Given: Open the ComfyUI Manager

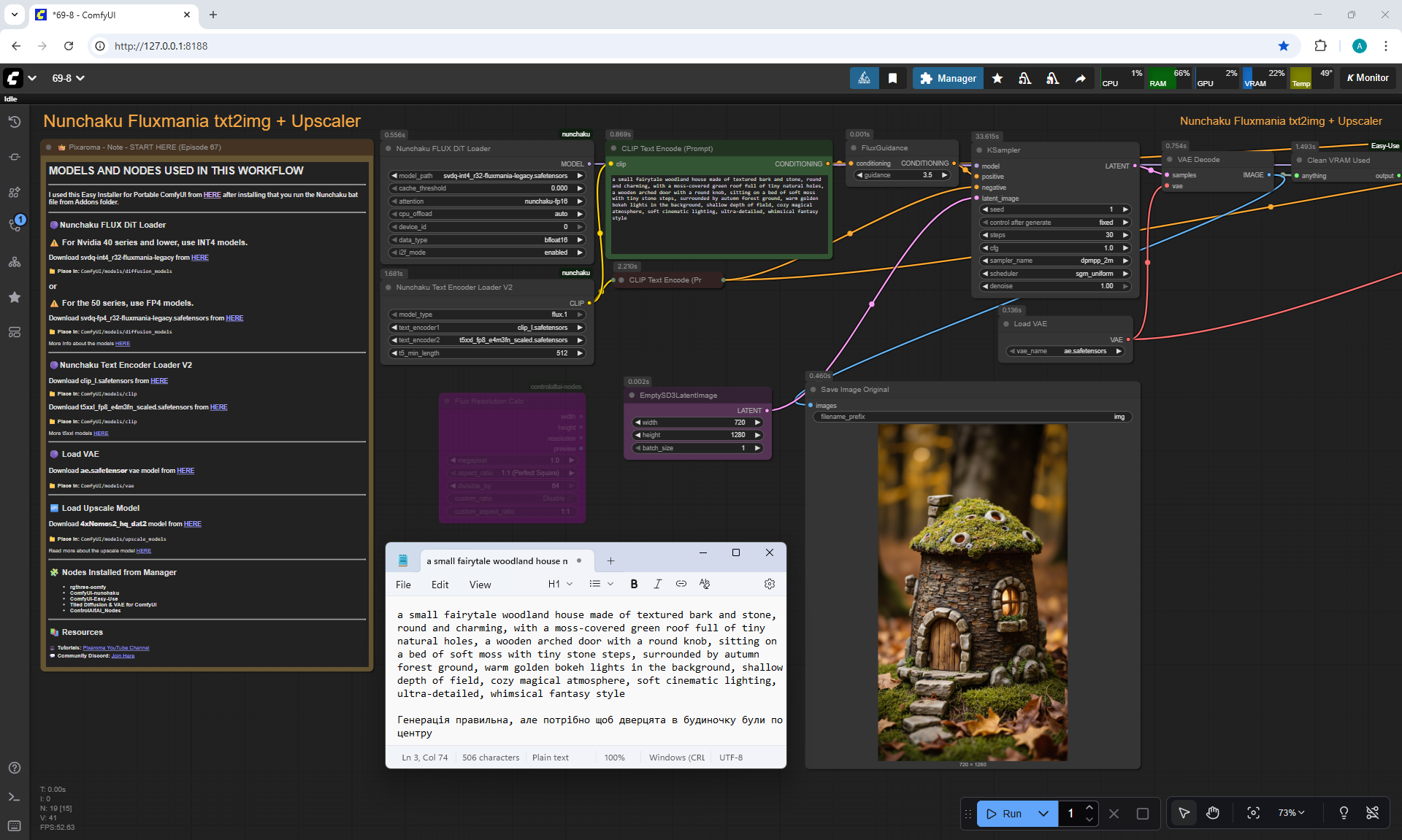Looking at the screenshot, I should (948, 78).
